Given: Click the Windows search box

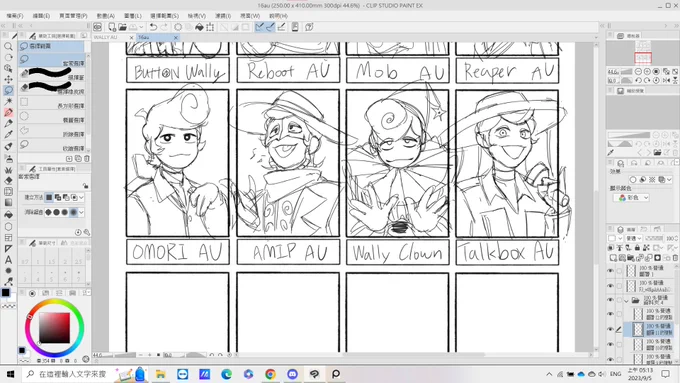Looking at the screenshot, I should (67, 374).
